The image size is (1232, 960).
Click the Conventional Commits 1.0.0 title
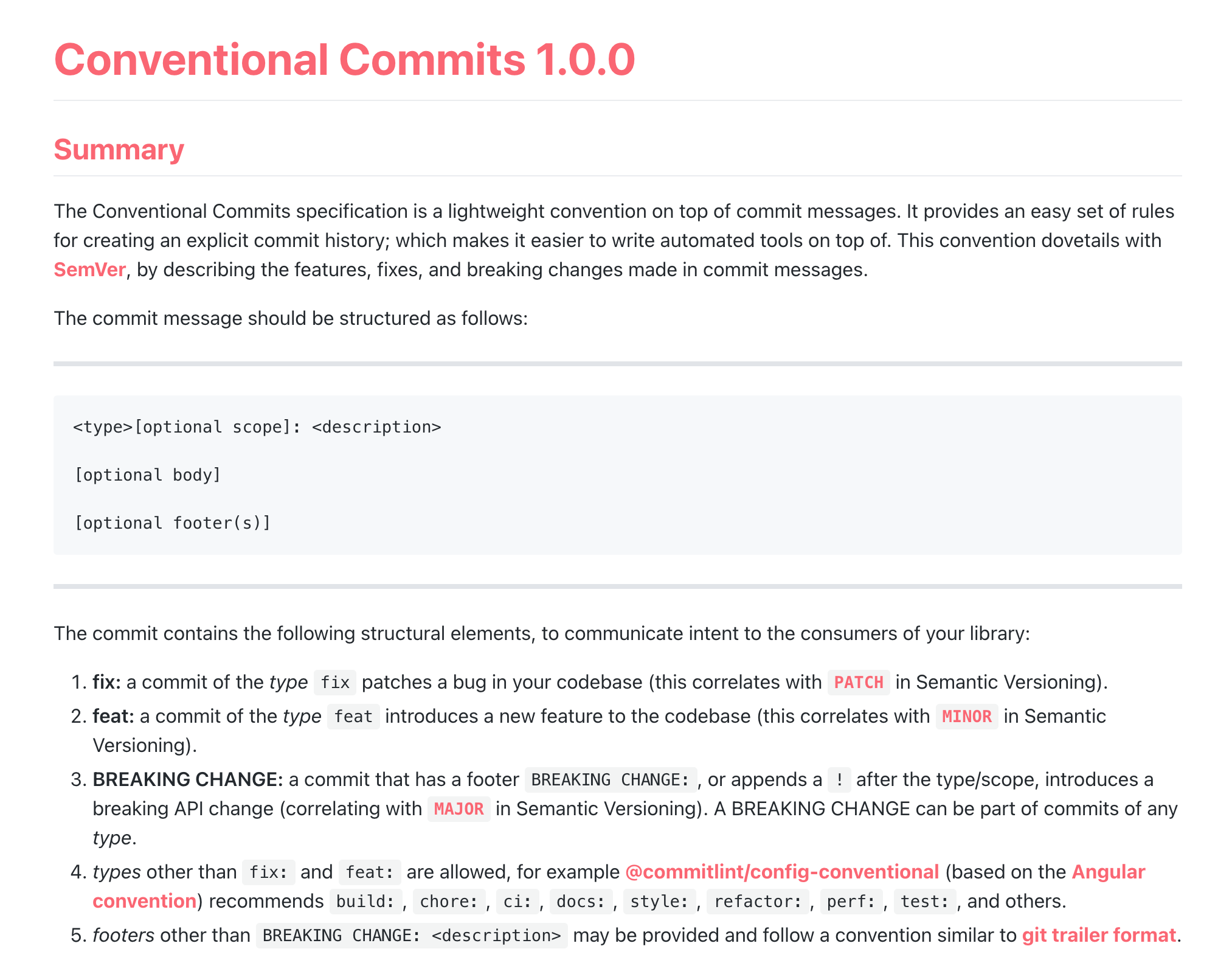[x=345, y=59]
